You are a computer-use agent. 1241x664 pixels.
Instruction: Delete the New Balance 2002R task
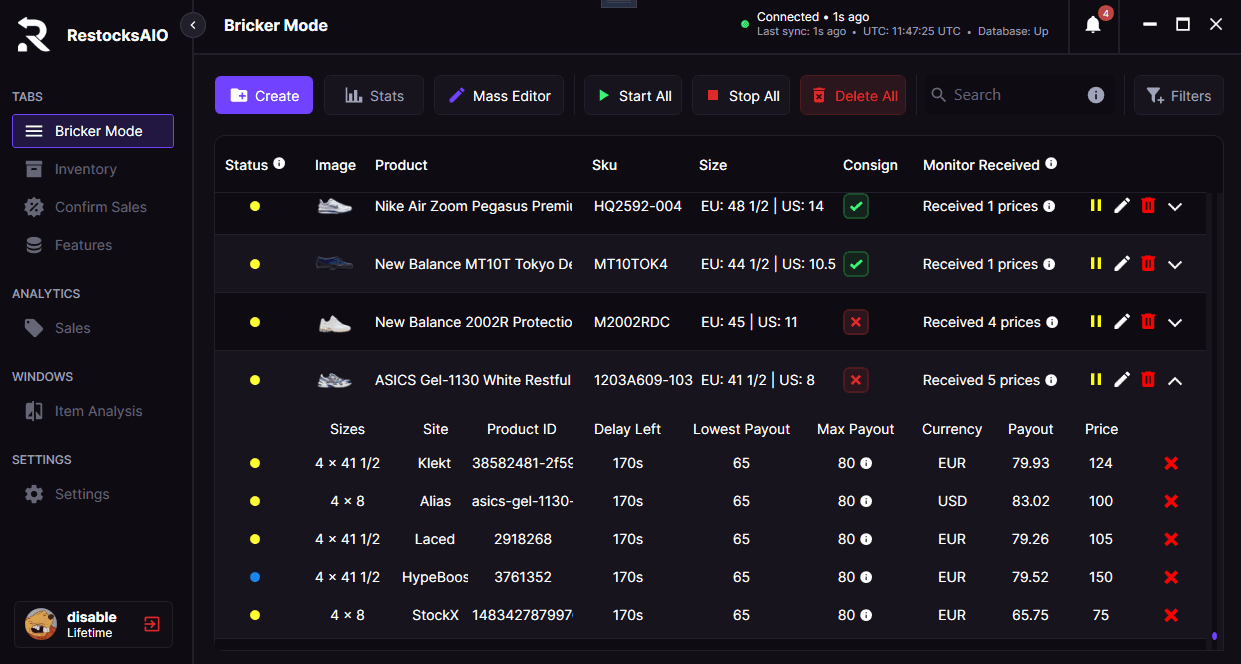(1148, 322)
